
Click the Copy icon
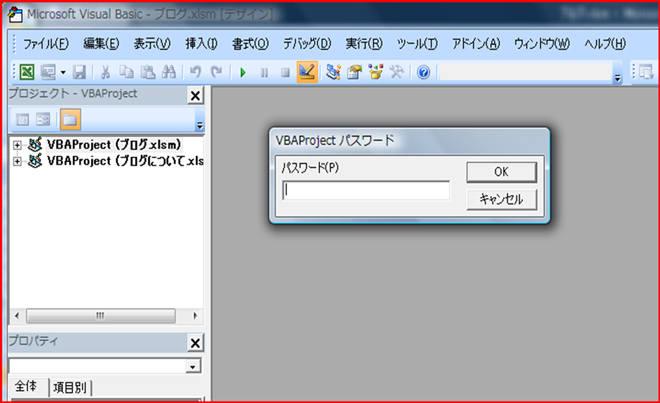tap(126, 72)
